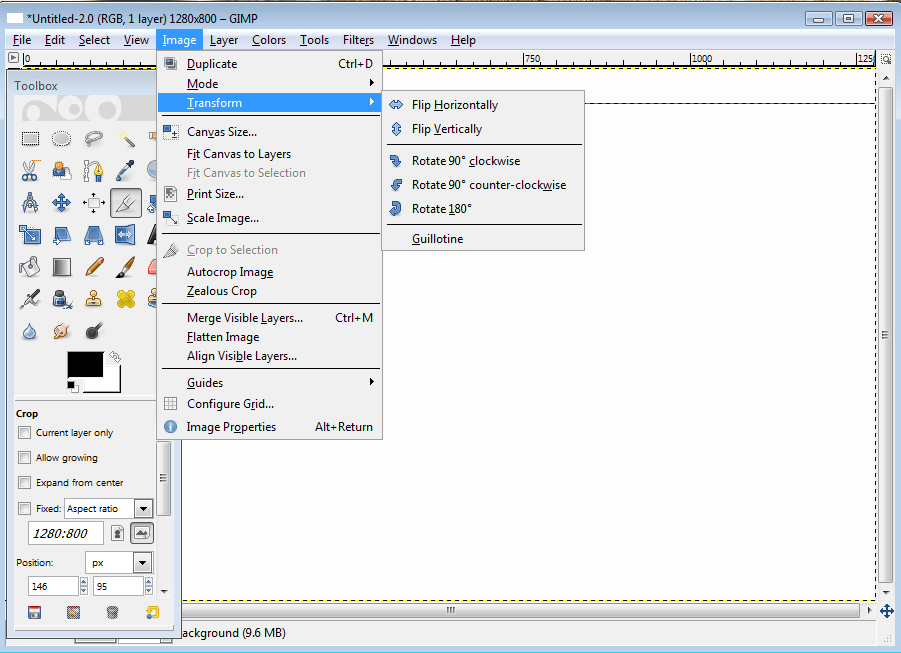Pick the Paths tool
Screen dimensions: 901x653
92,171
